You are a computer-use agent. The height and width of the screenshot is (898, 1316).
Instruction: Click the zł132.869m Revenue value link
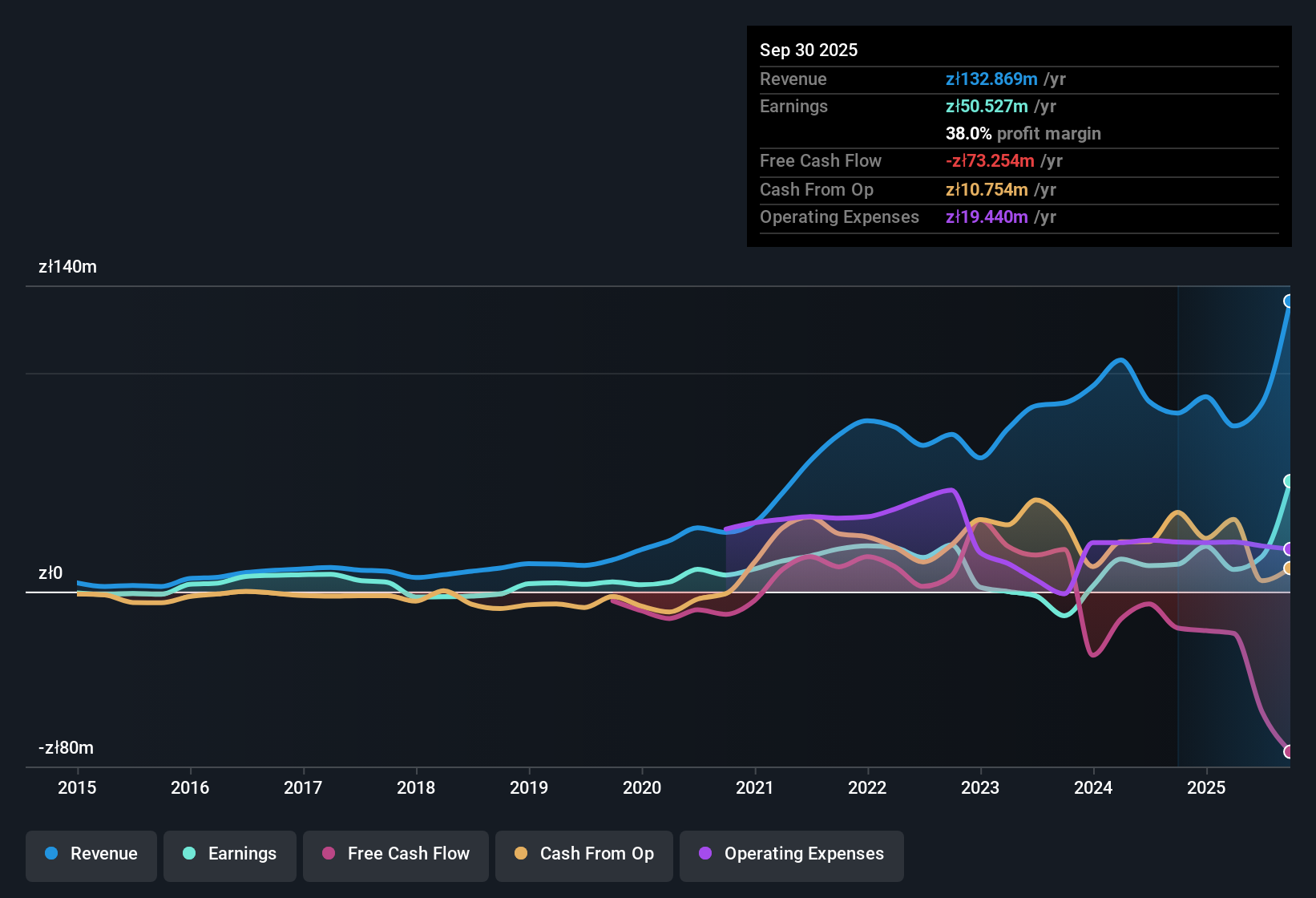pos(991,79)
